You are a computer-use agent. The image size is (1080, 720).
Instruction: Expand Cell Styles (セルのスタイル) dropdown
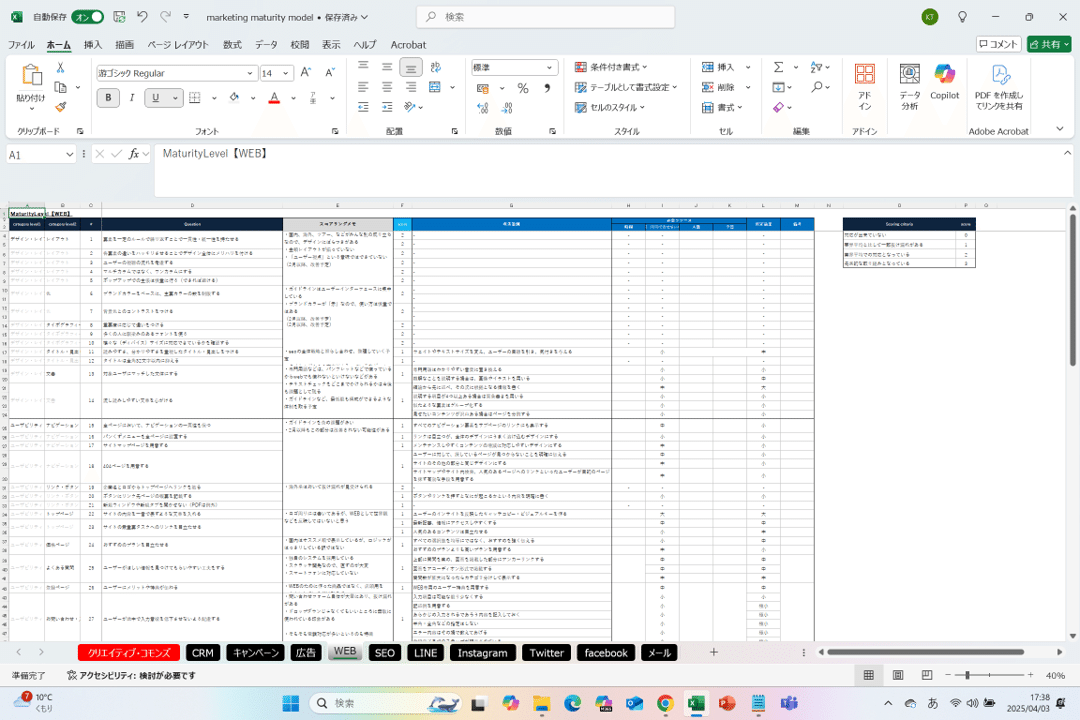610,107
